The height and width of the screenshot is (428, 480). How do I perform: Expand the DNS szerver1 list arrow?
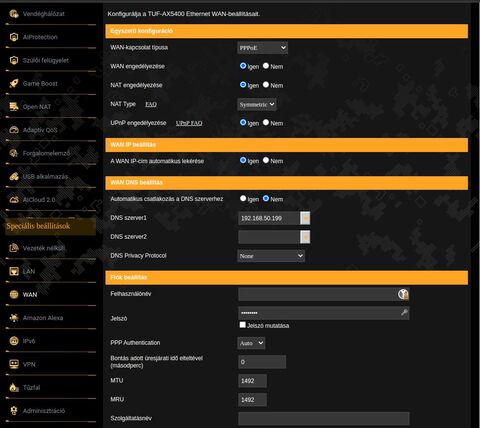click(x=305, y=218)
